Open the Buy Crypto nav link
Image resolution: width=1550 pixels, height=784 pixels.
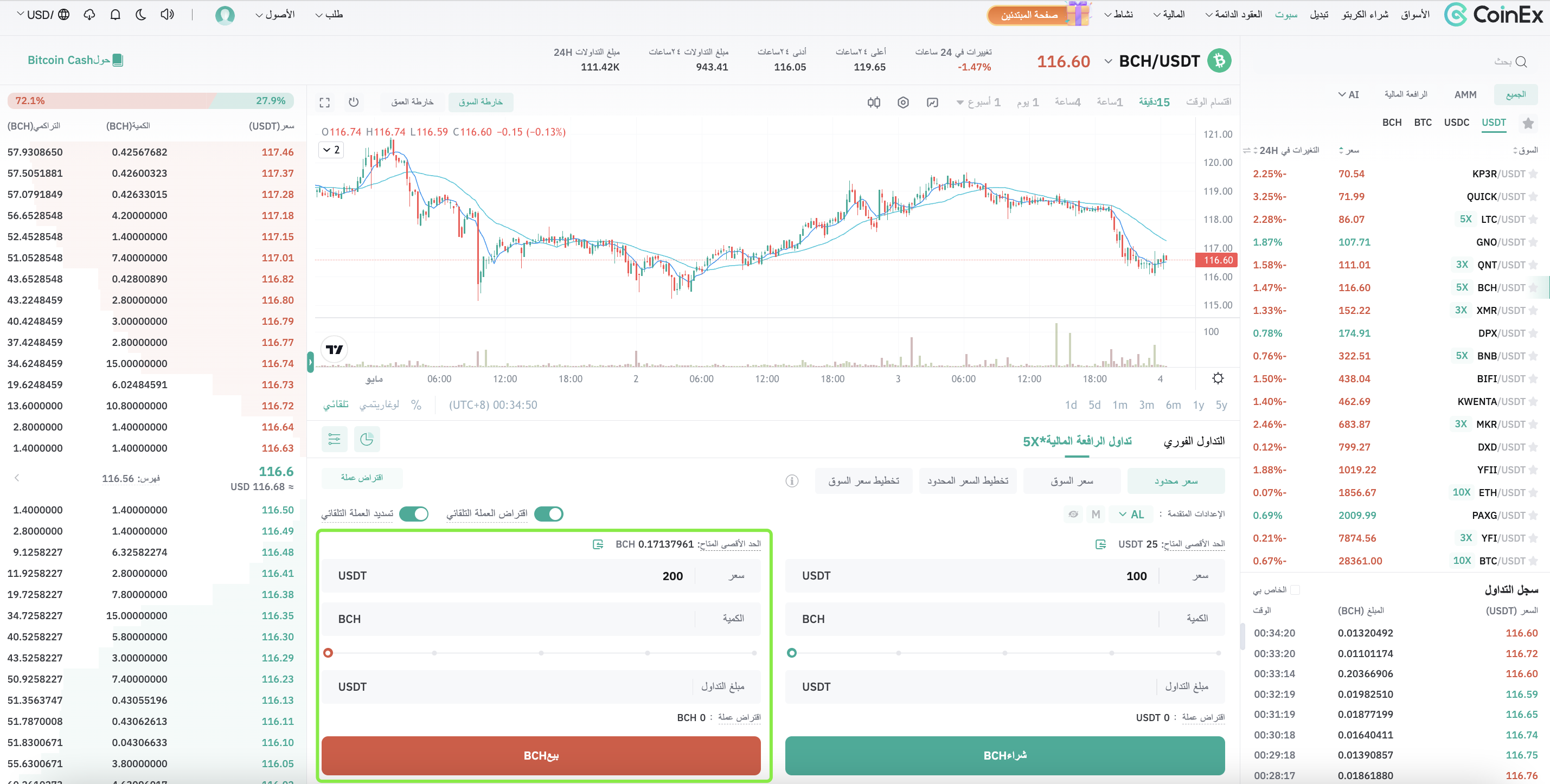pyautogui.click(x=1365, y=15)
